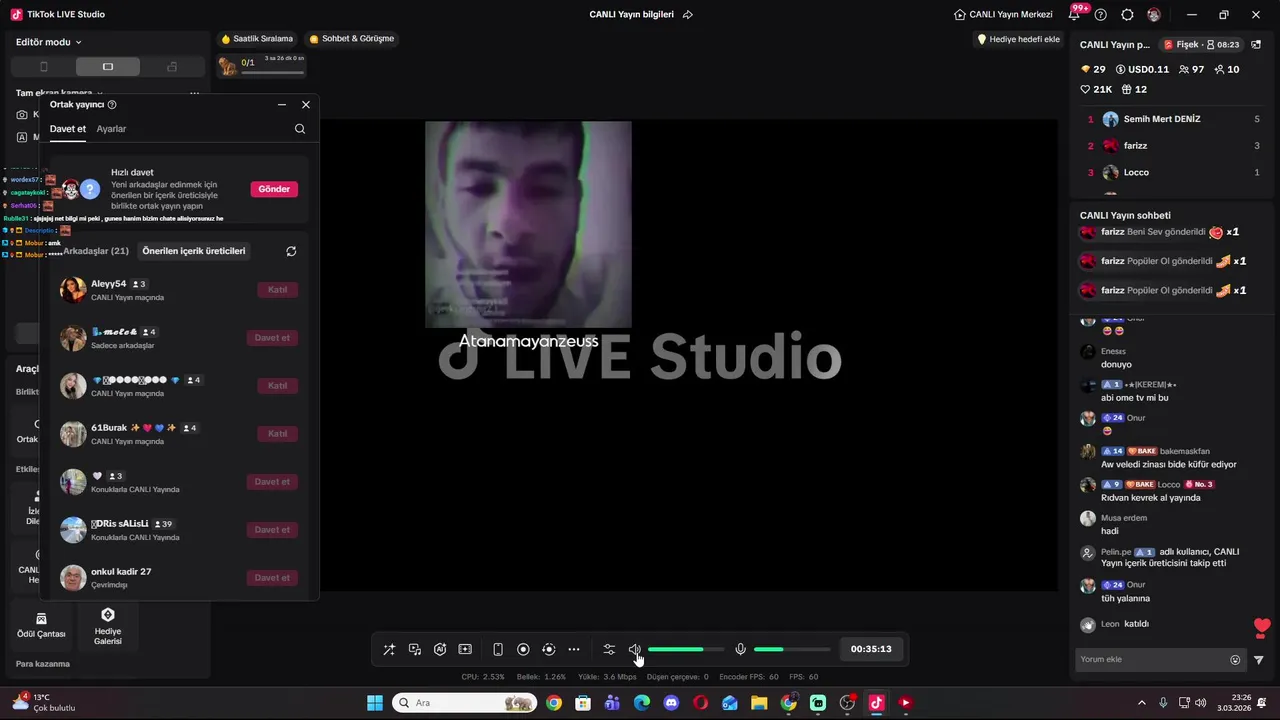Screen dimensions: 1280x720
Task: Click the dashed-circle replay record icon
Action: point(548,649)
